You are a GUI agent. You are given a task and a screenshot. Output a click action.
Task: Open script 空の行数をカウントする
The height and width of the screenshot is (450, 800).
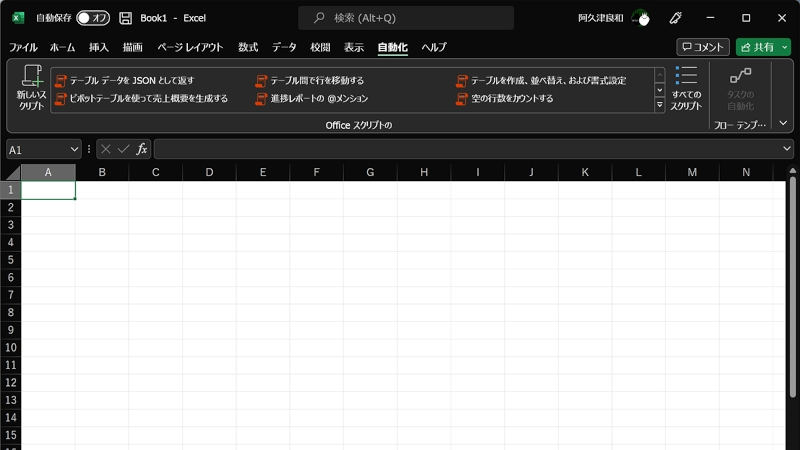(x=505, y=98)
